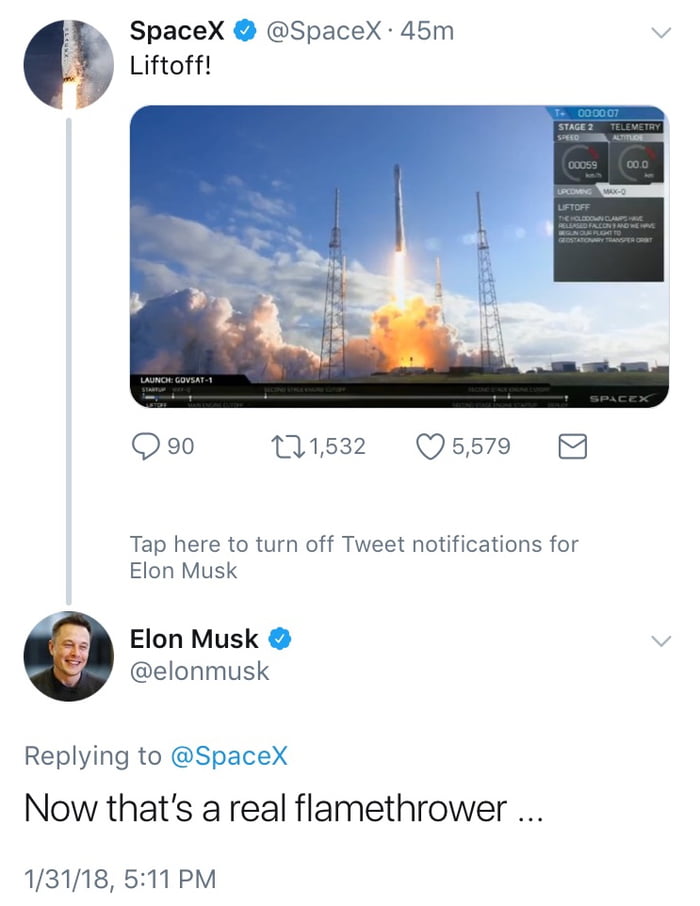Click Elon Musk verified blue badge
The height and width of the screenshot is (906, 700).
pyautogui.click(x=280, y=639)
